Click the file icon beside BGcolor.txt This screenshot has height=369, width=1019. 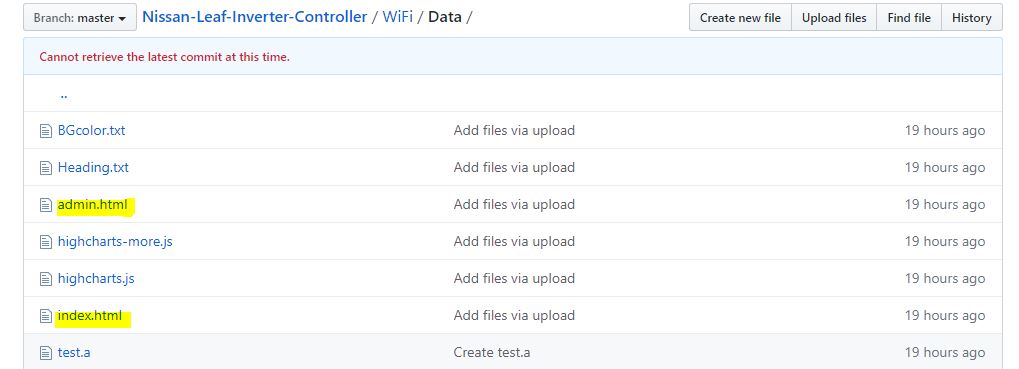click(x=45, y=131)
